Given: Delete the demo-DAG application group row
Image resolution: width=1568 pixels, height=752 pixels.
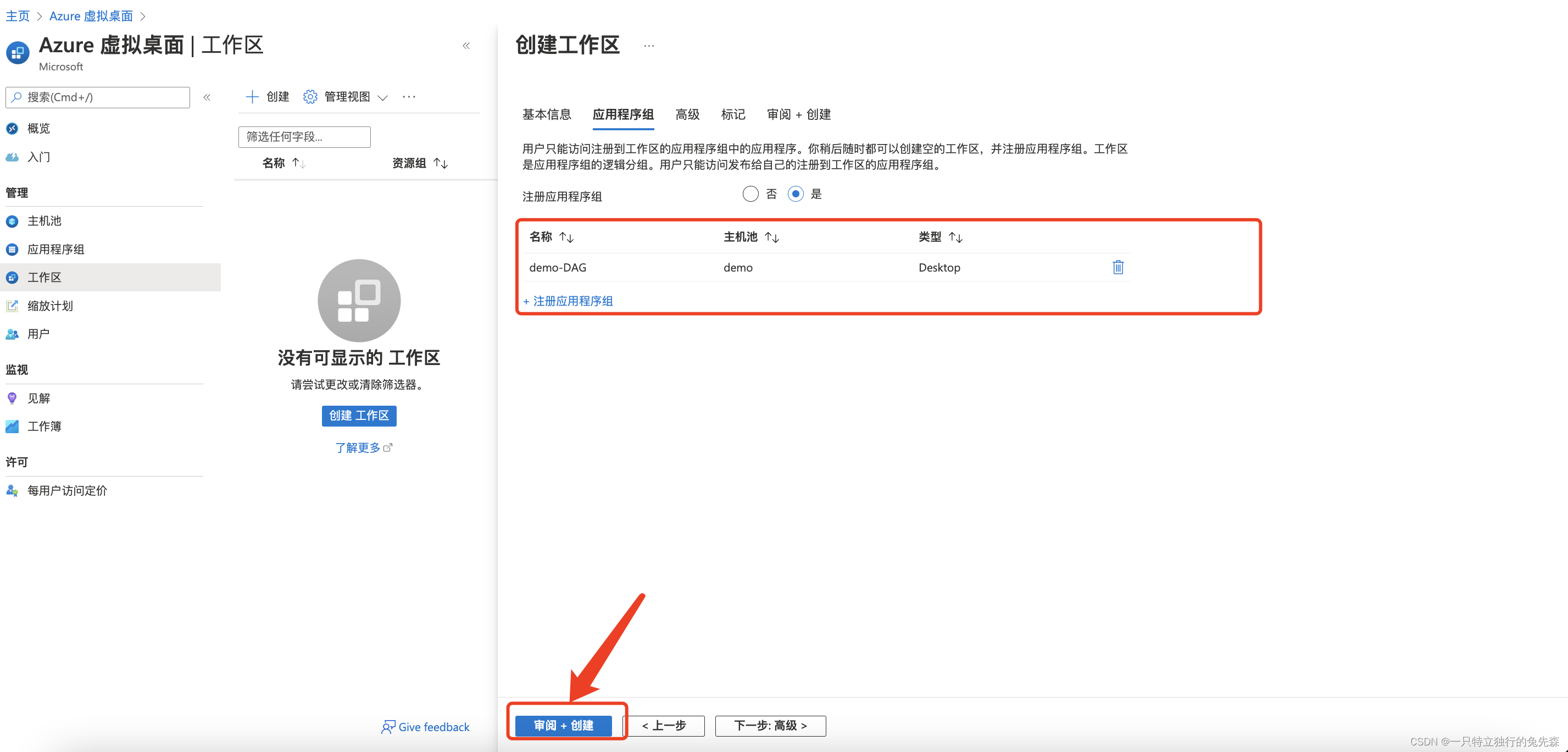Looking at the screenshot, I should pos(1117,267).
